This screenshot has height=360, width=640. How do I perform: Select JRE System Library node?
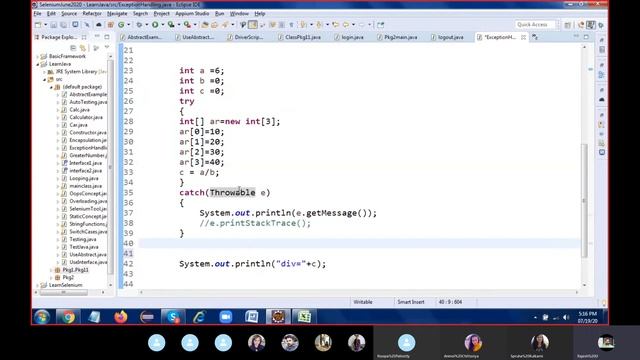click(x=76, y=71)
